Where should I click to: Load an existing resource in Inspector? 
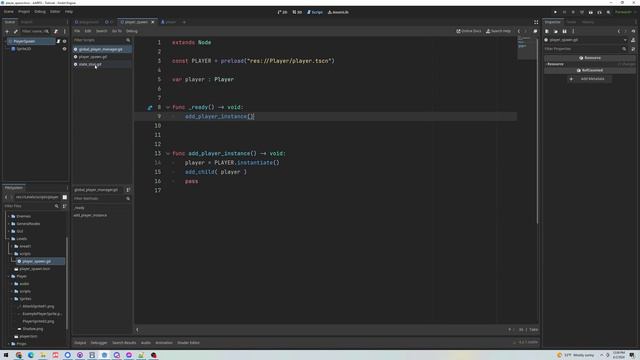point(556,31)
